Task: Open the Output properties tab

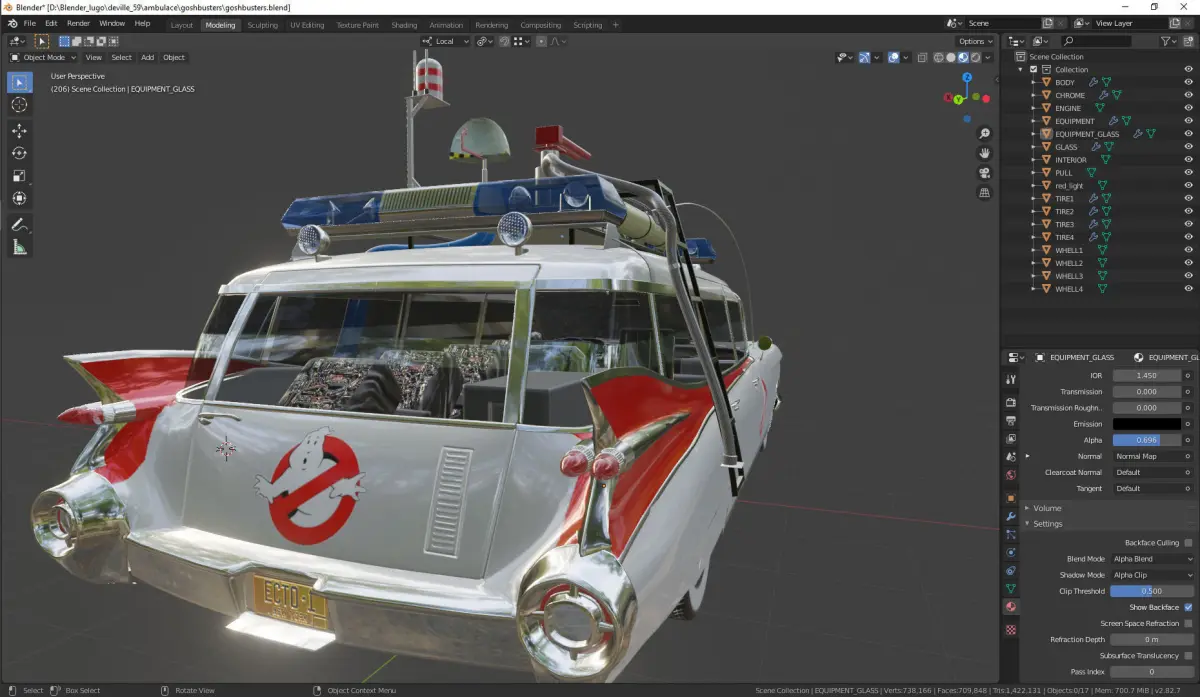Action: pos(1011,420)
